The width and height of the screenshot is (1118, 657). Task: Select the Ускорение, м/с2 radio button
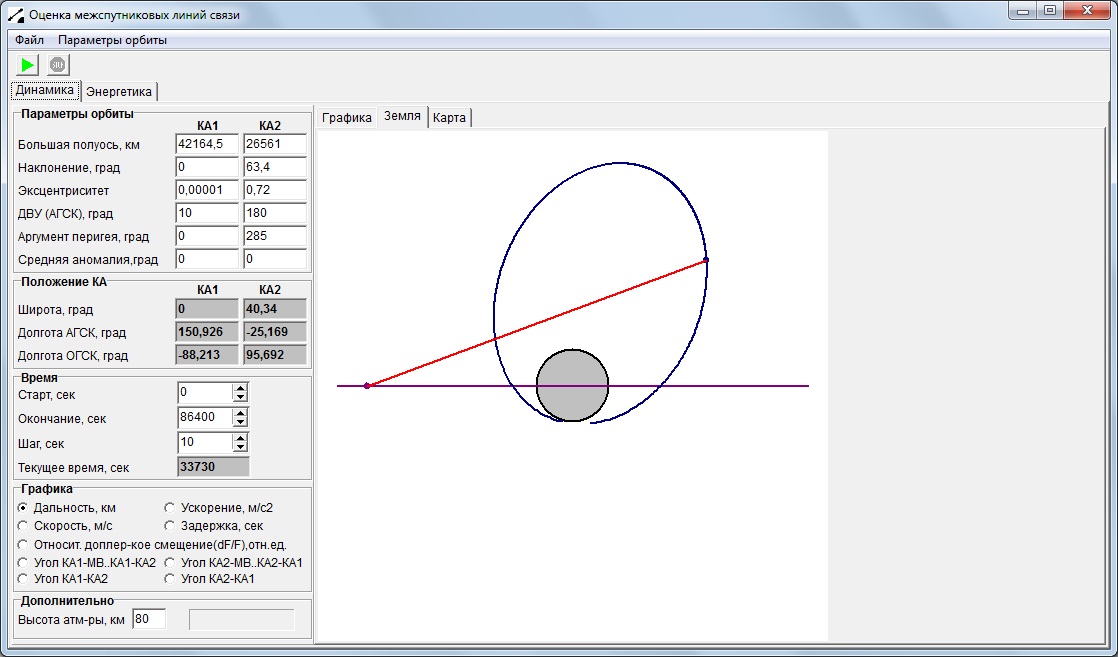click(170, 508)
